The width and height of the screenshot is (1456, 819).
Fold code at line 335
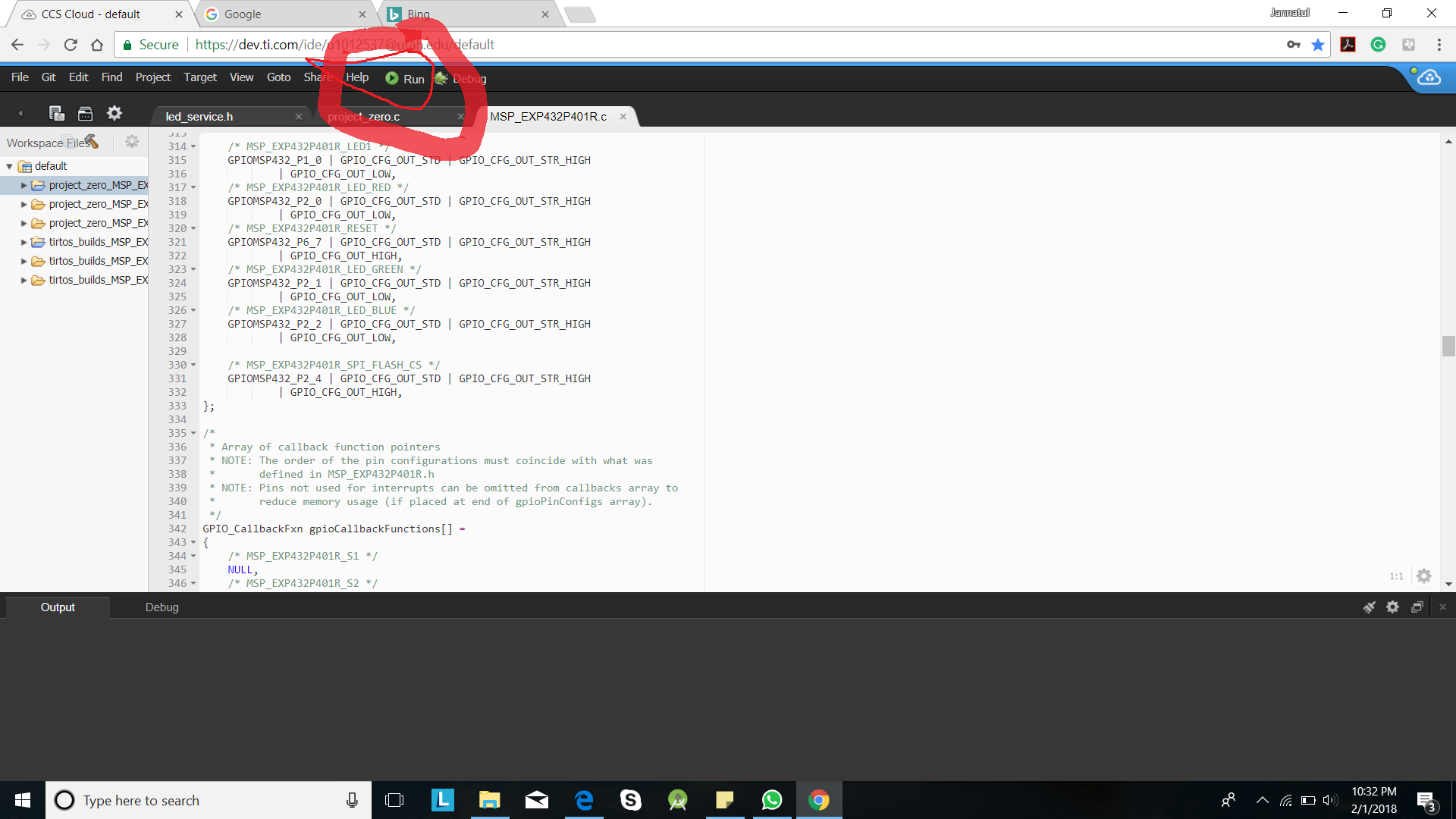[x=193, y=434]
